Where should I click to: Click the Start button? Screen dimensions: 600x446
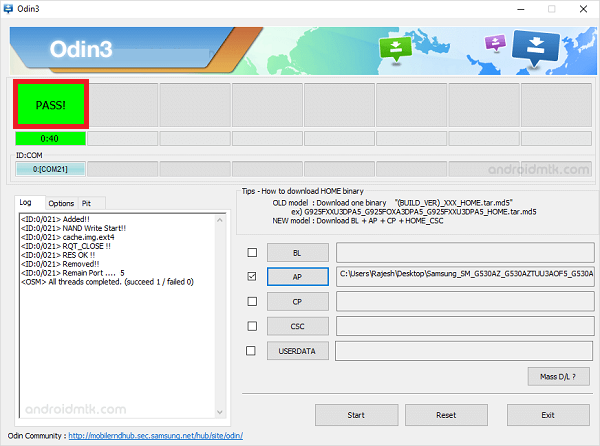point(356,415)
